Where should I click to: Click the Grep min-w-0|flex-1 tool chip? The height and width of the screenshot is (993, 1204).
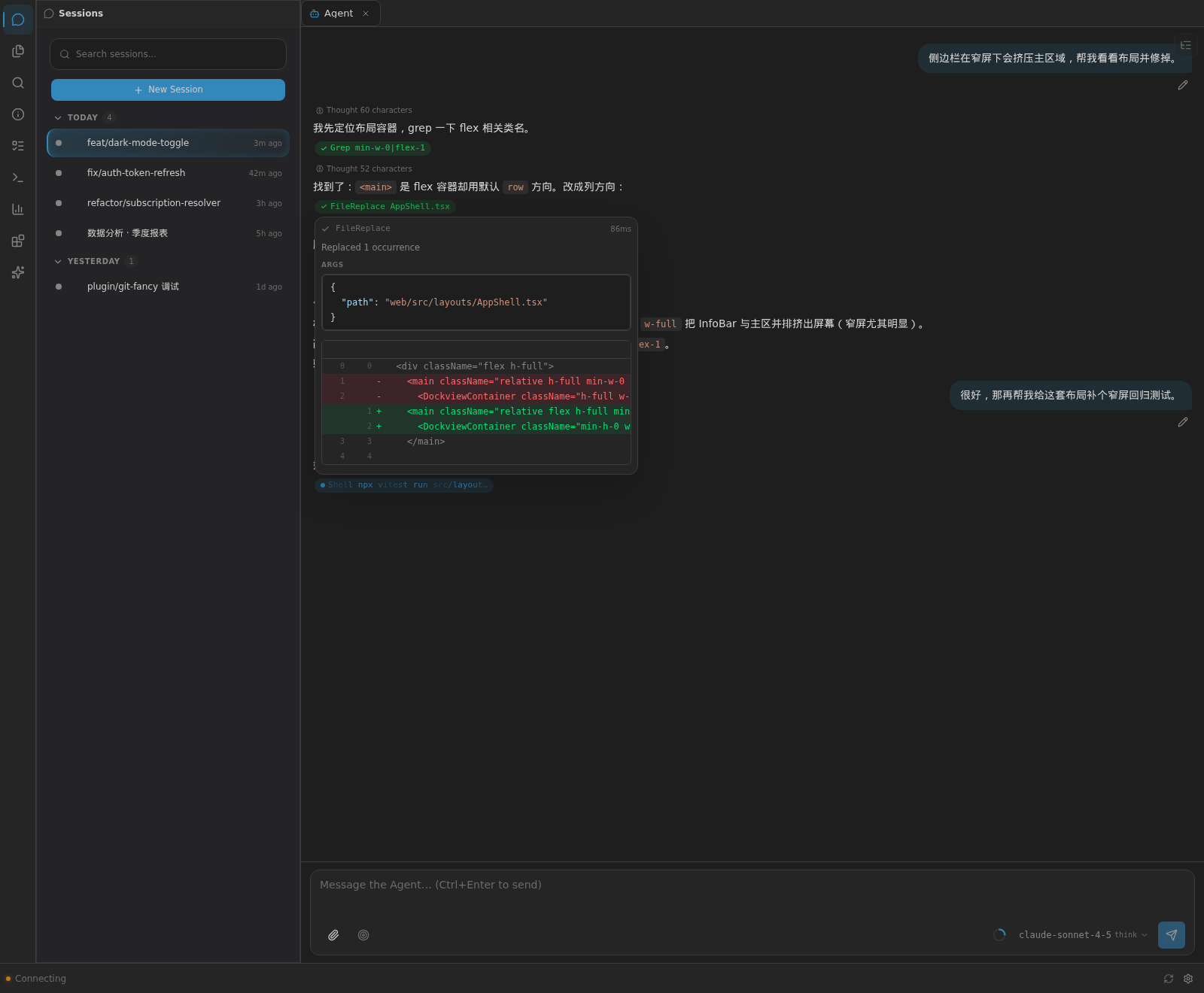pyautogui.click(x=372, y=148)
